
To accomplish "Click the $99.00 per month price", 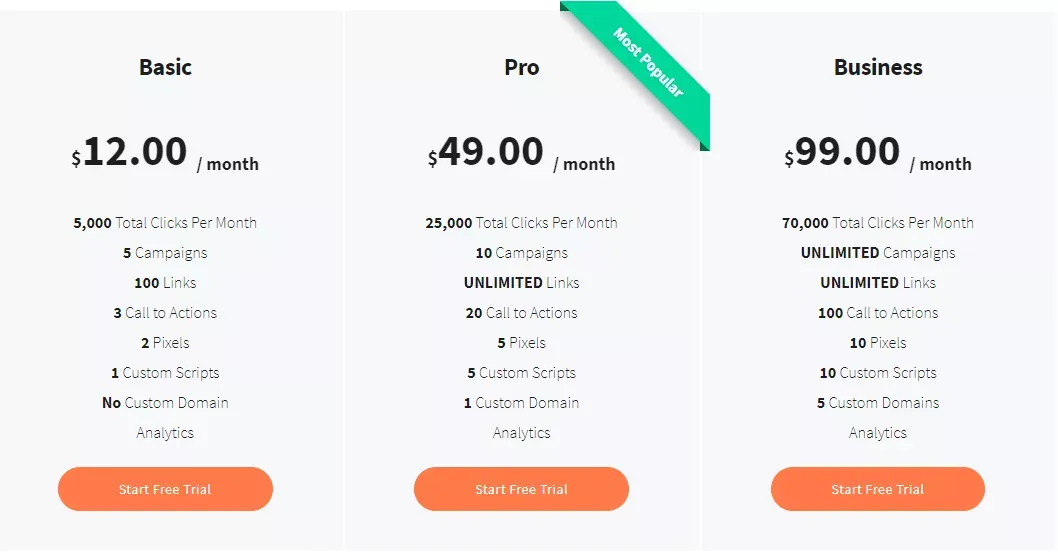I will click(878, 153).
